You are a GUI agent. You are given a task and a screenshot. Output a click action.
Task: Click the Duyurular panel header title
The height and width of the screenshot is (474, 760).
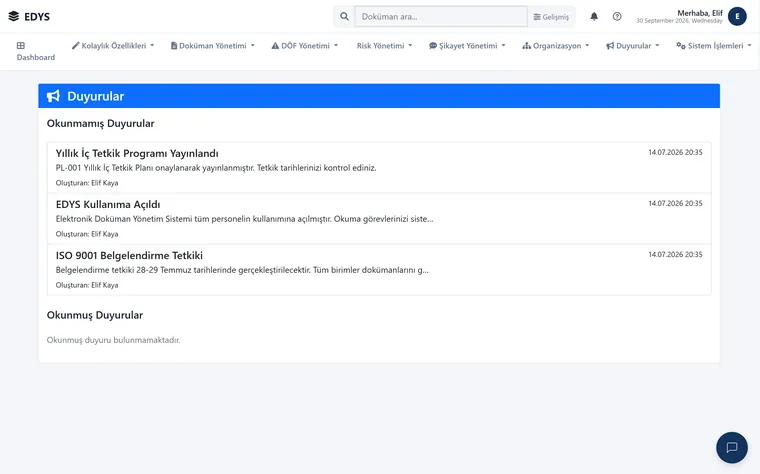(95, 96)
